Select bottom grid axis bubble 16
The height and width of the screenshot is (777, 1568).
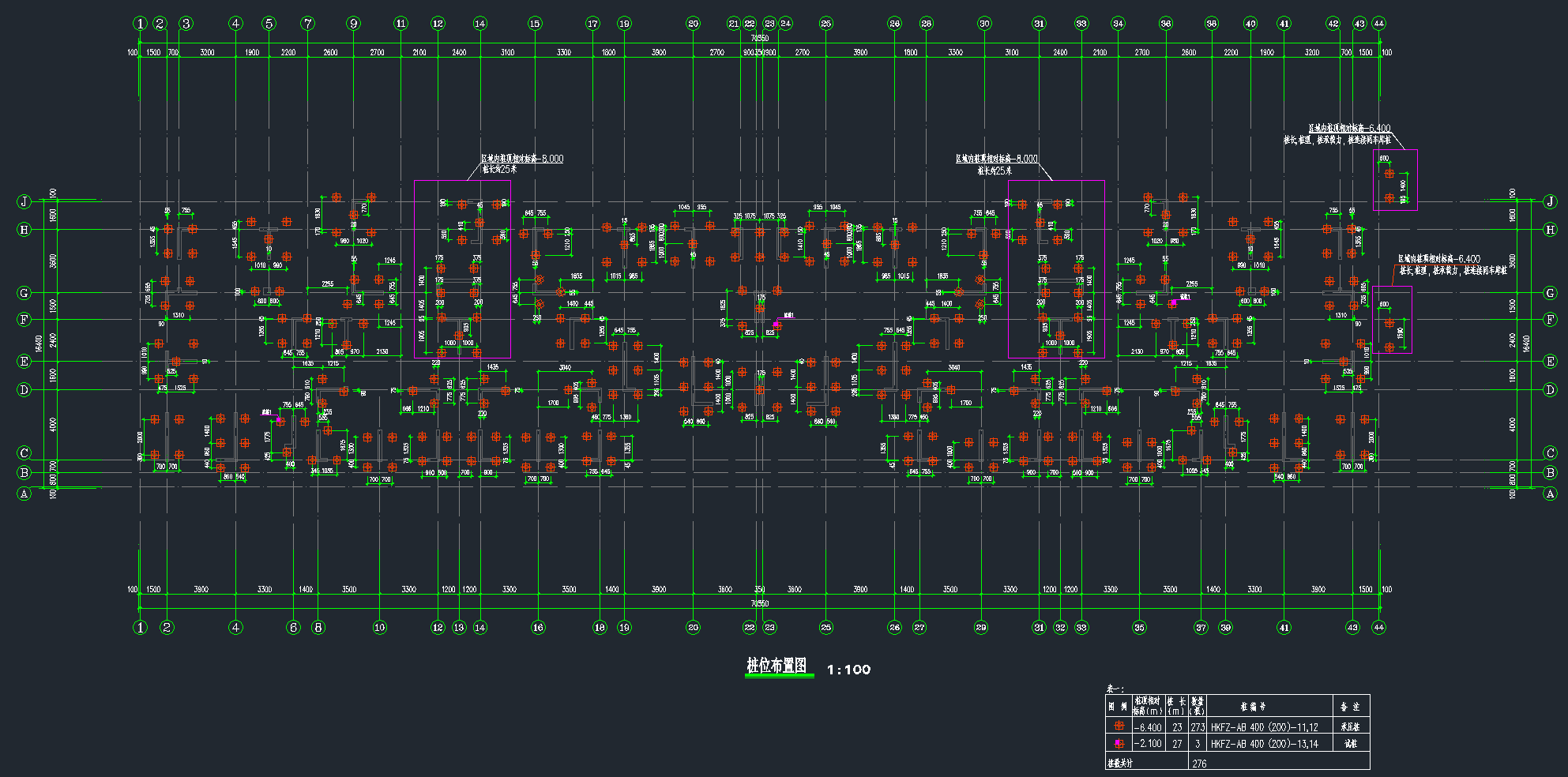pos(538,628)
